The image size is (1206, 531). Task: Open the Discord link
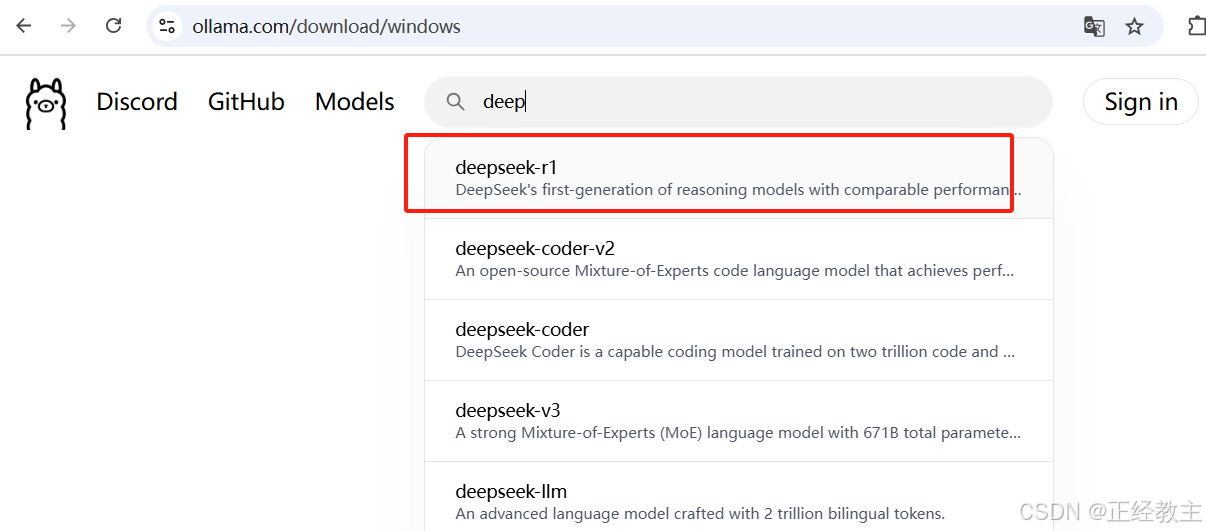click(137, 102)
